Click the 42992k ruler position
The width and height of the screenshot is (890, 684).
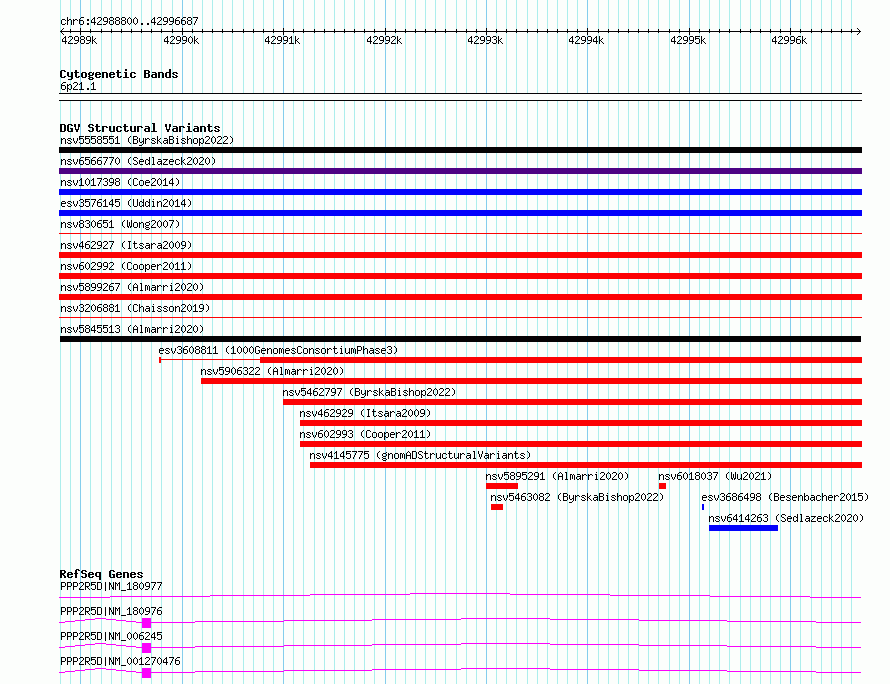coord(384,40)
